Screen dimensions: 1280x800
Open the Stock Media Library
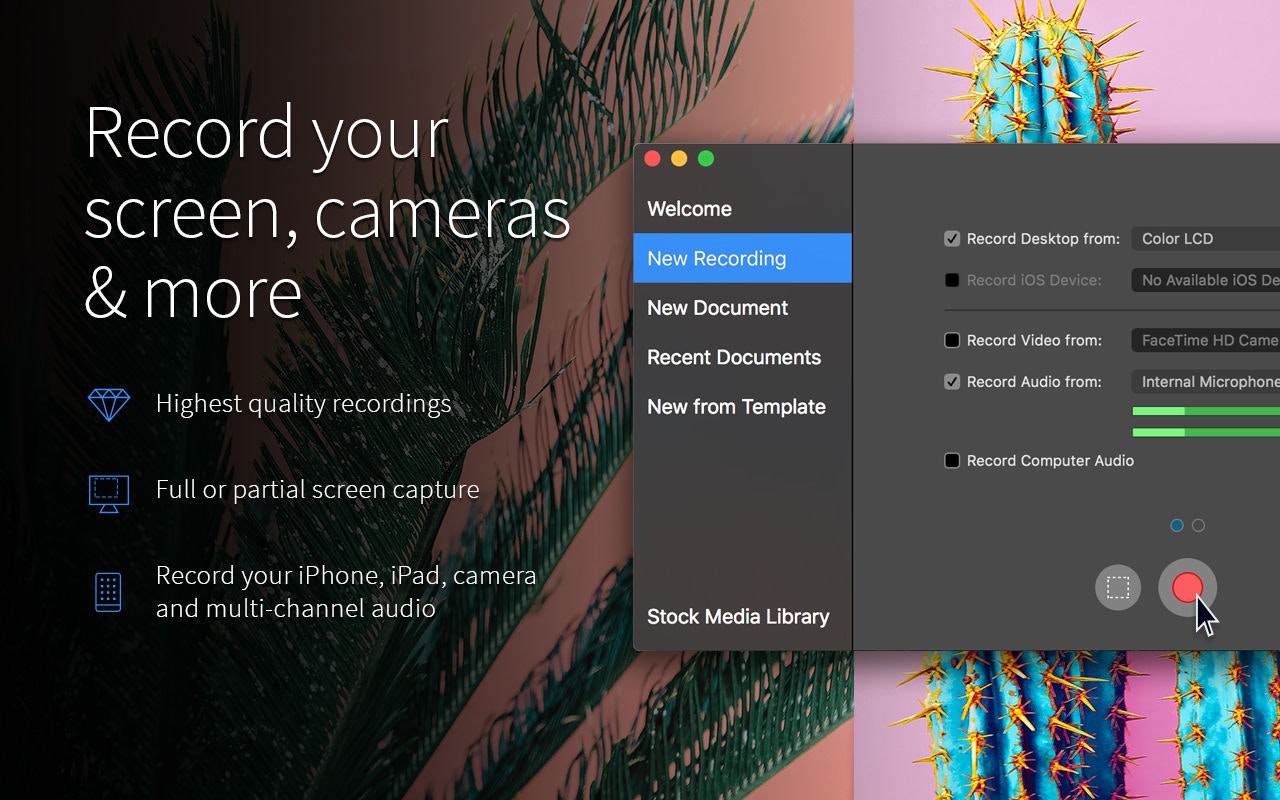(738, 616)
